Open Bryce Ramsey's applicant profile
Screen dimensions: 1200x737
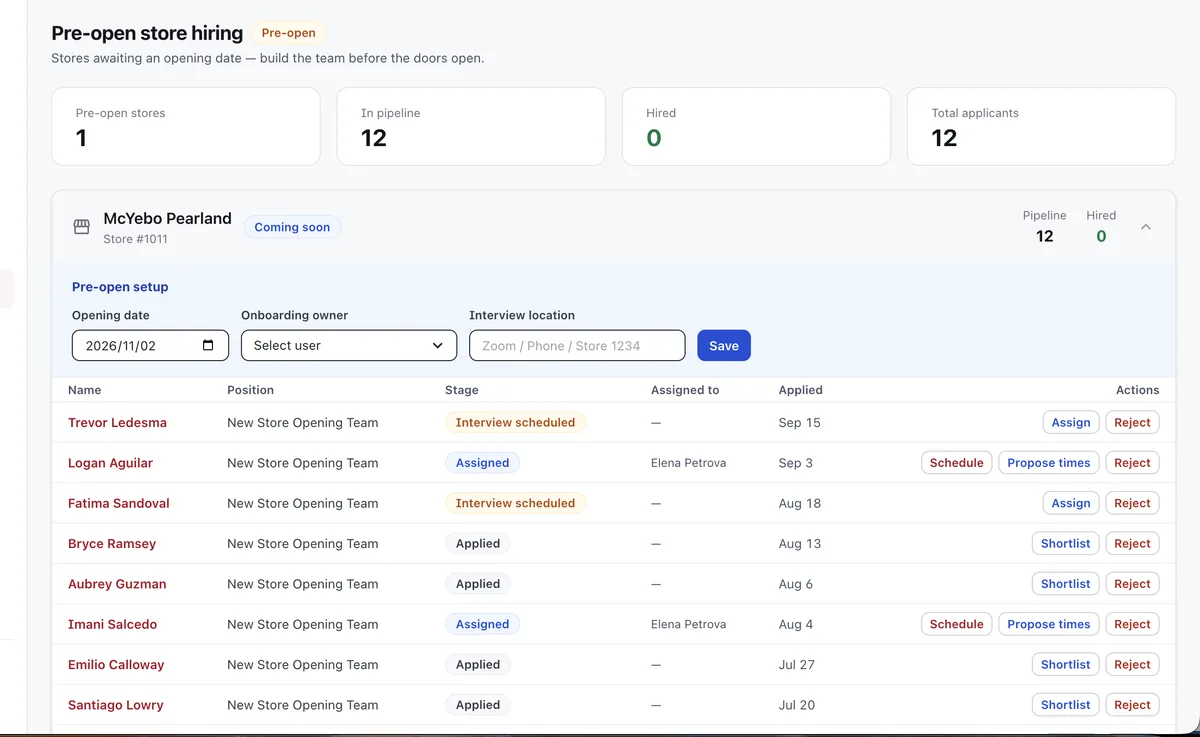(112, 543)
